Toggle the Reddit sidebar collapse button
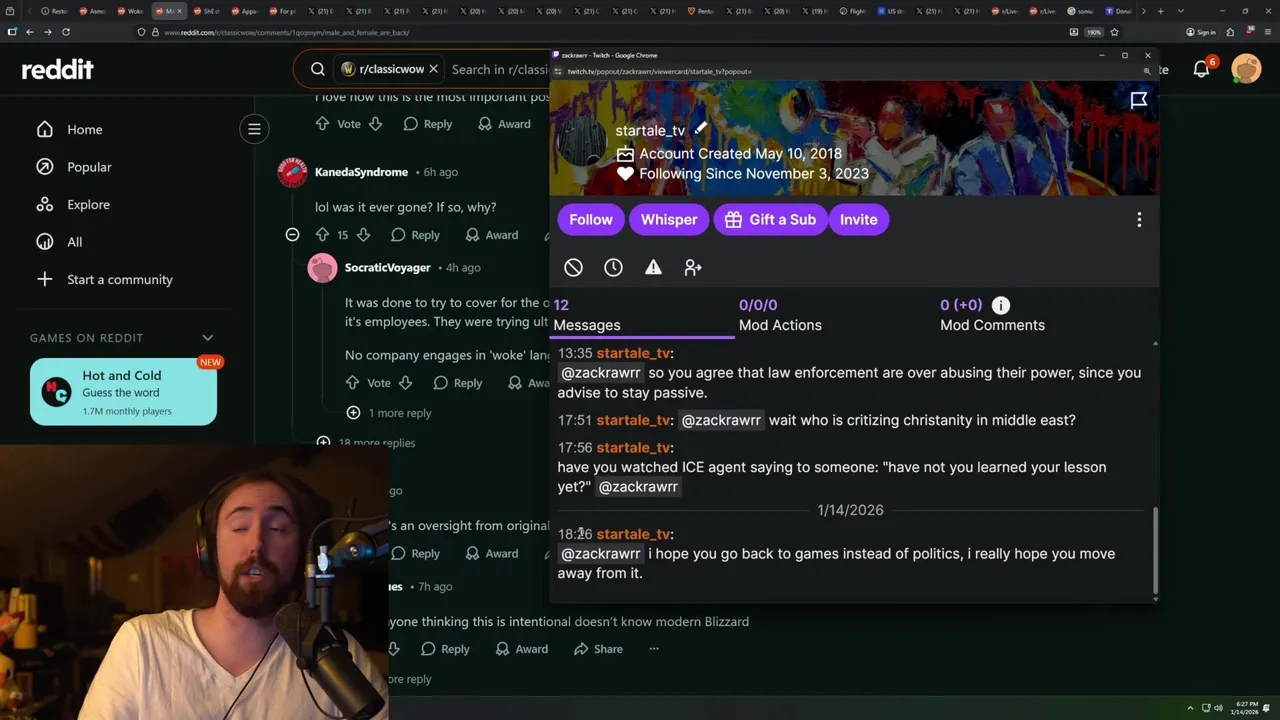The width and height of the screenshot is (1280, 720). click(x=254, y=129)
